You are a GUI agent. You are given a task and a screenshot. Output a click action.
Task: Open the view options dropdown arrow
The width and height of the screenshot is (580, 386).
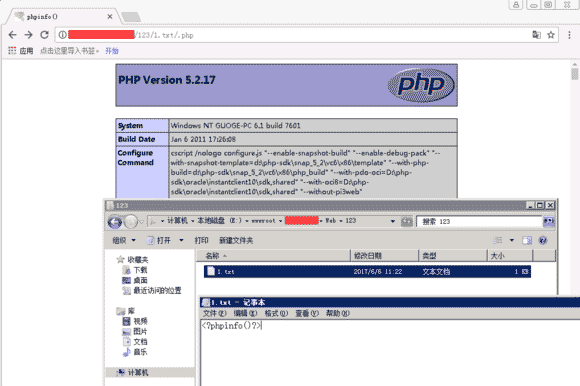pyautogui.click(x=512, y=240)
